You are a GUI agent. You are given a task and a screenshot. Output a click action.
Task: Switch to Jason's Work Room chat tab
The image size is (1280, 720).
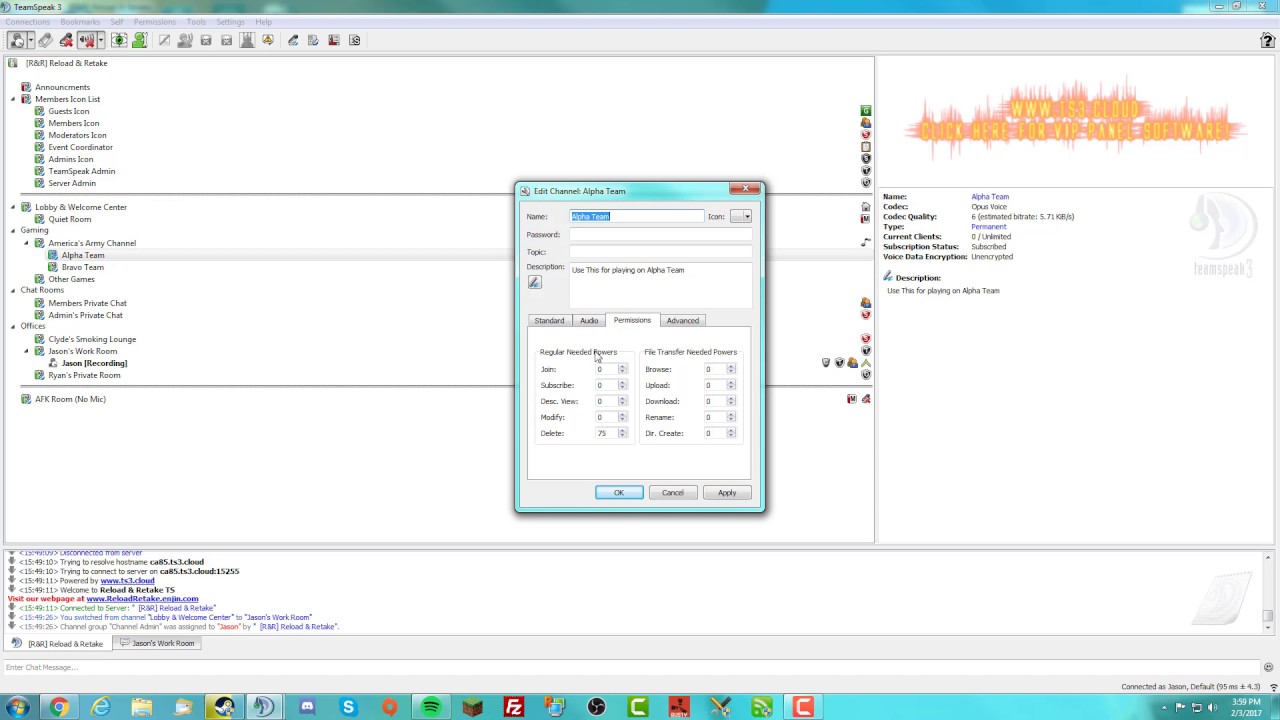tap(157, 643)
